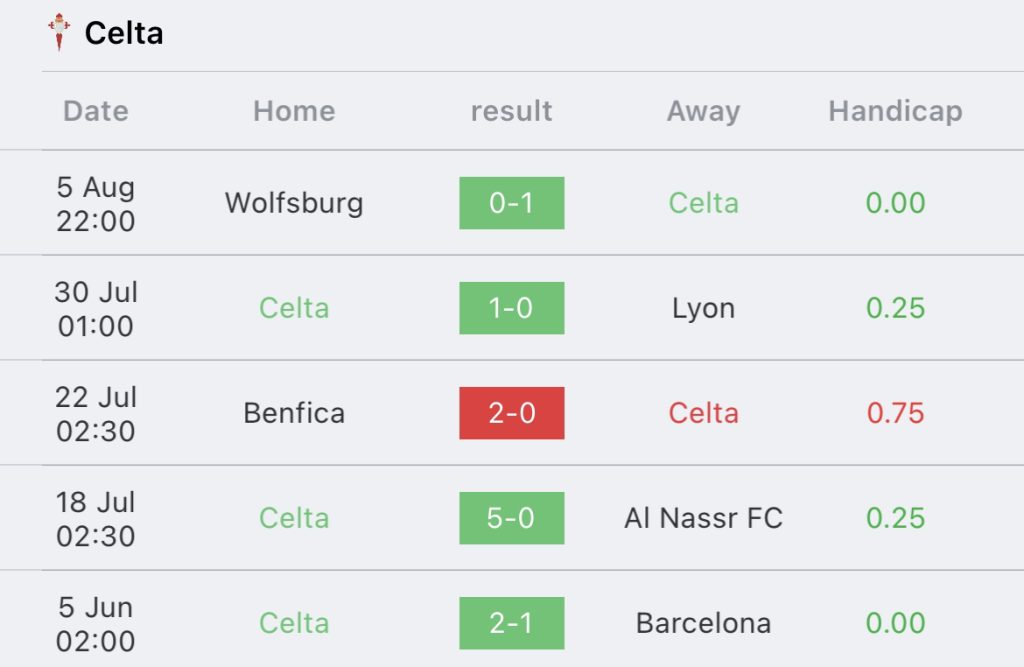1024x667 pixels.
Task: Select the Home column header
Action: click(x=294, y=111)
